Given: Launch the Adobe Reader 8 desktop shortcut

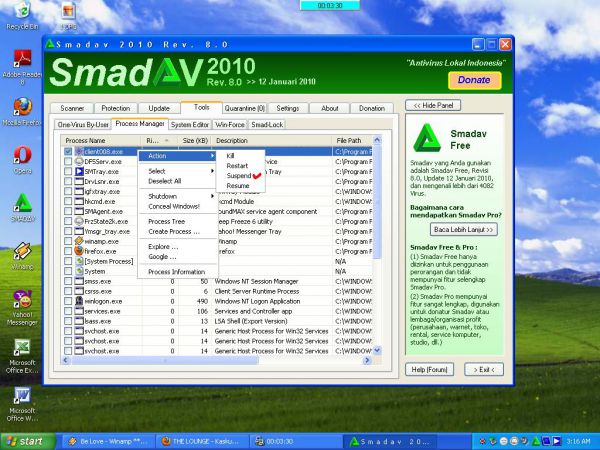Looking at the screenshot, I should point(22,67).
